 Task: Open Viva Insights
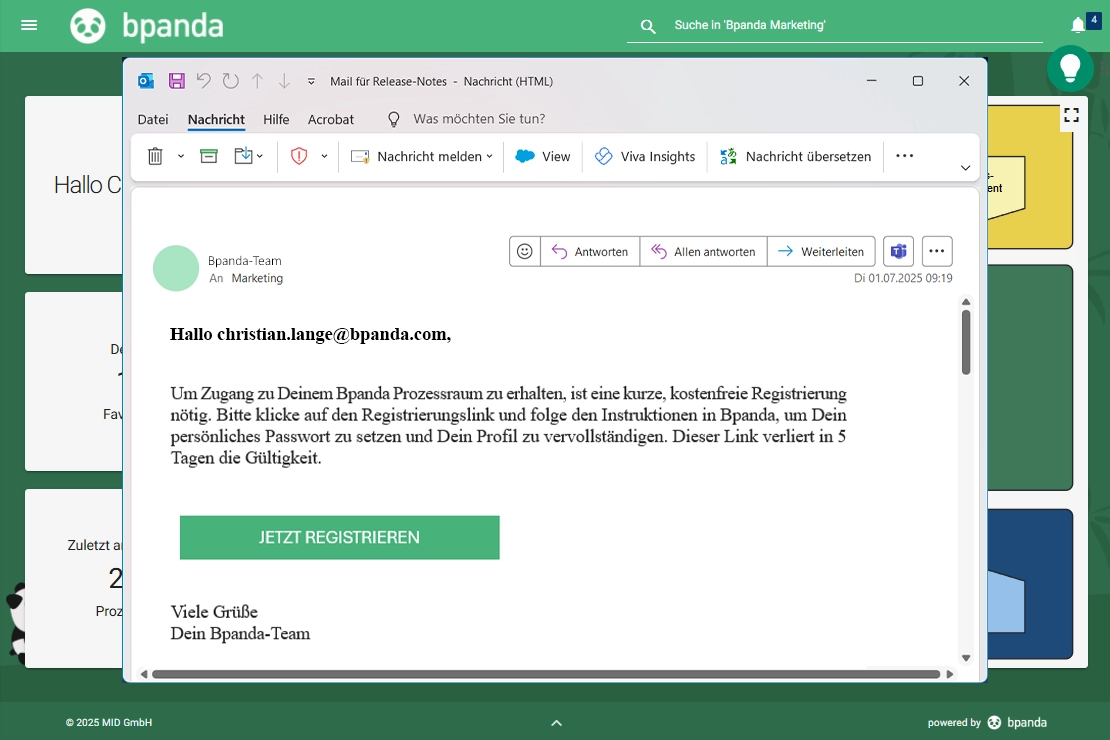coord(645,156)
